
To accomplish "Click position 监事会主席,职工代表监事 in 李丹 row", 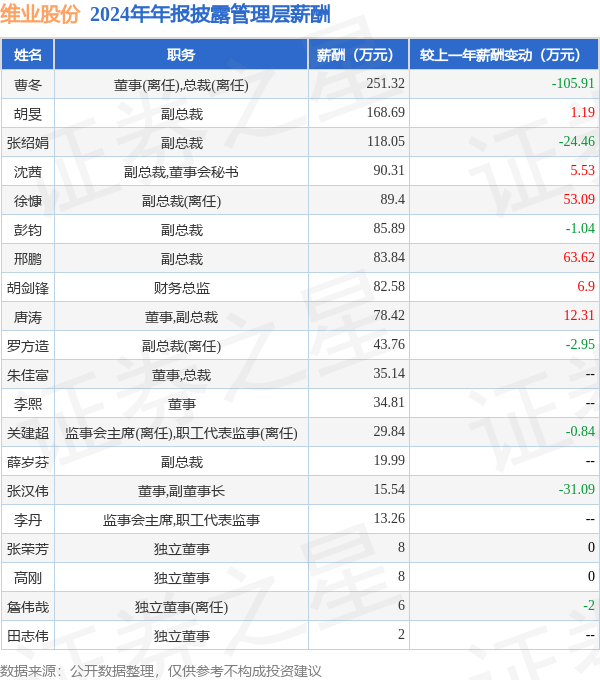I will point(181,520).
